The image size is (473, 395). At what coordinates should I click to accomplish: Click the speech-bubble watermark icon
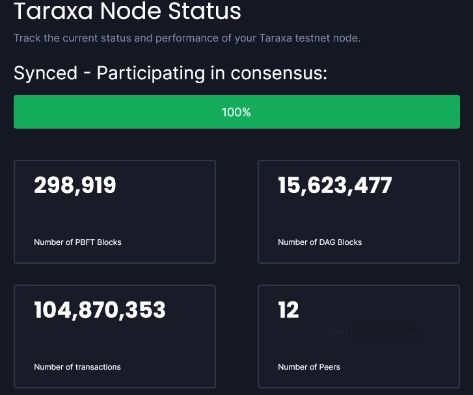pos(338,333)
